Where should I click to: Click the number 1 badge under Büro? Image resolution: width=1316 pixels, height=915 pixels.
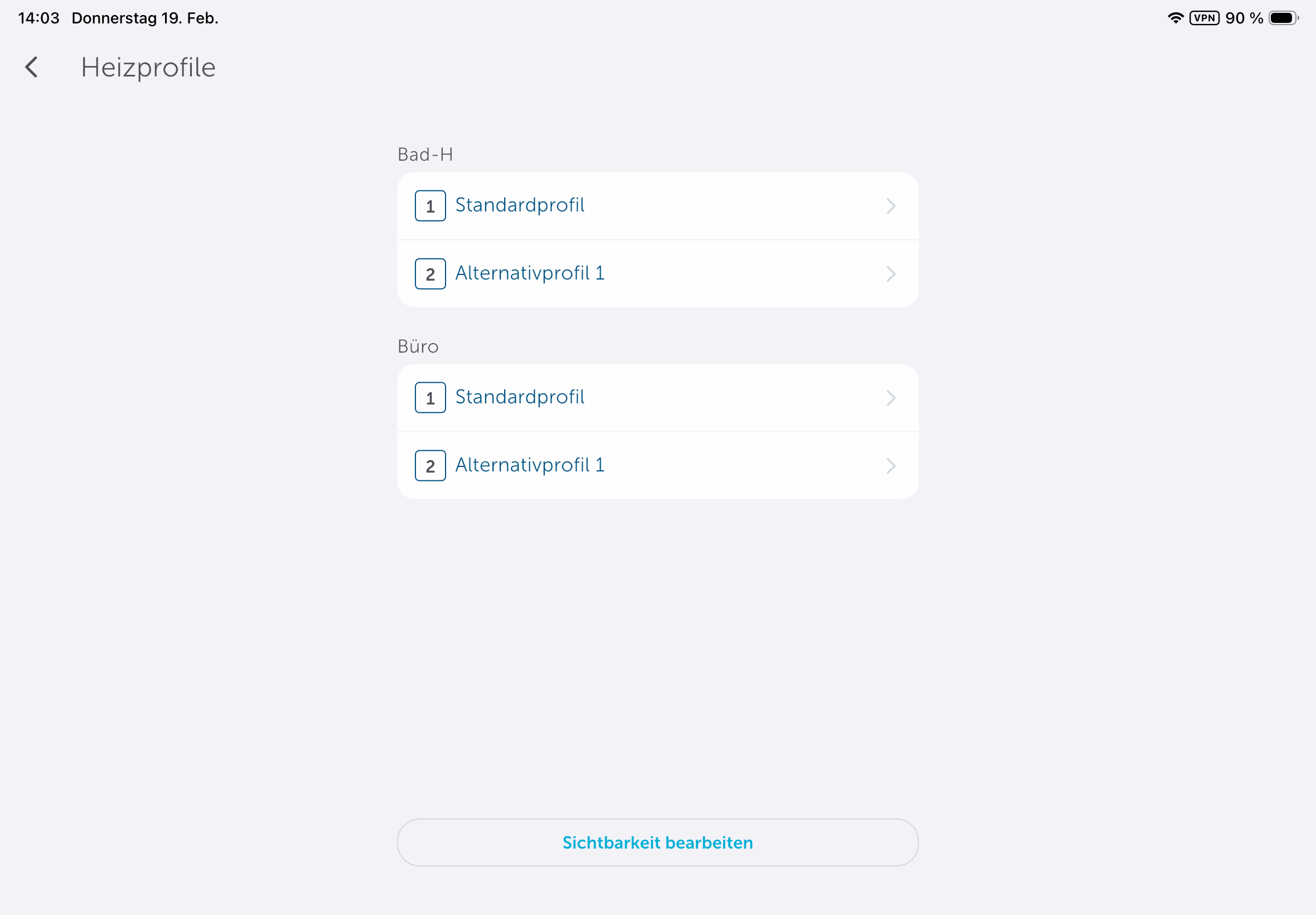pyautogui.click(x=430, y=398)
